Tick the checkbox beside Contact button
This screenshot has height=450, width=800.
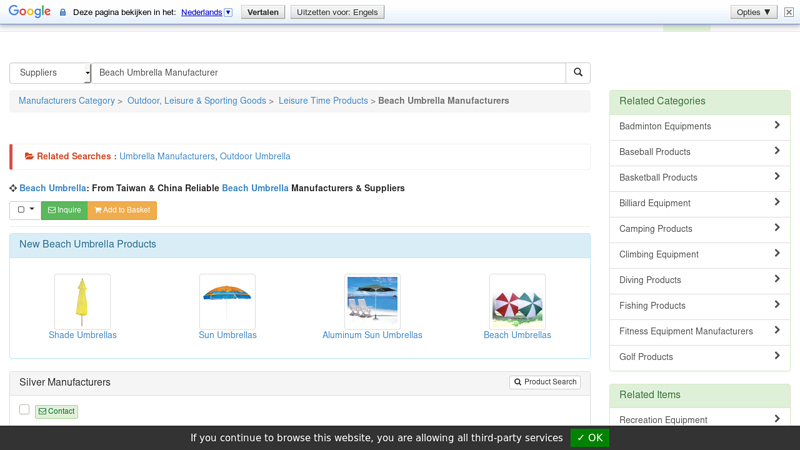pyautogui.click(x=24, y=410)
